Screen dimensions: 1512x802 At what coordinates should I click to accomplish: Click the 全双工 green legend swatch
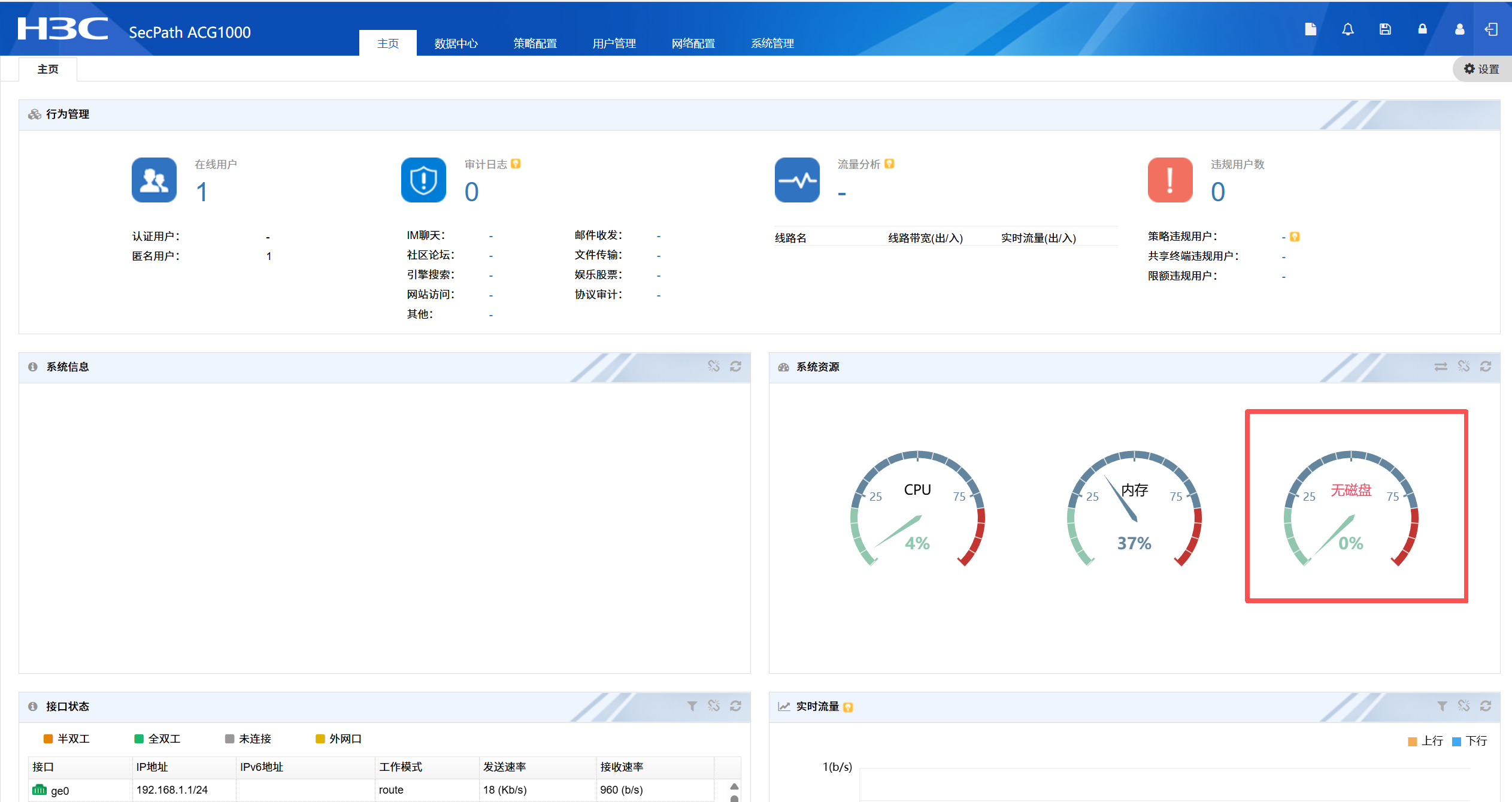click(x=139, y=739)
